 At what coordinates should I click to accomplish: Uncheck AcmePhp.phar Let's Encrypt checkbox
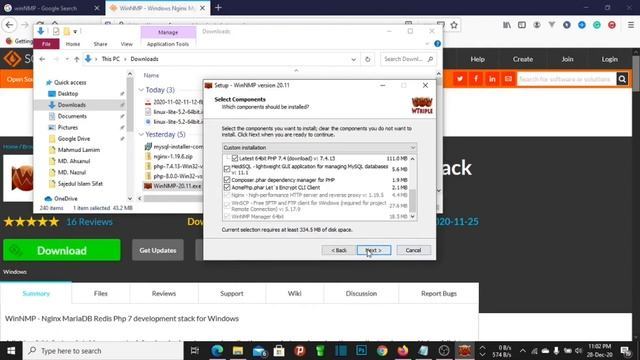[227, 187]
